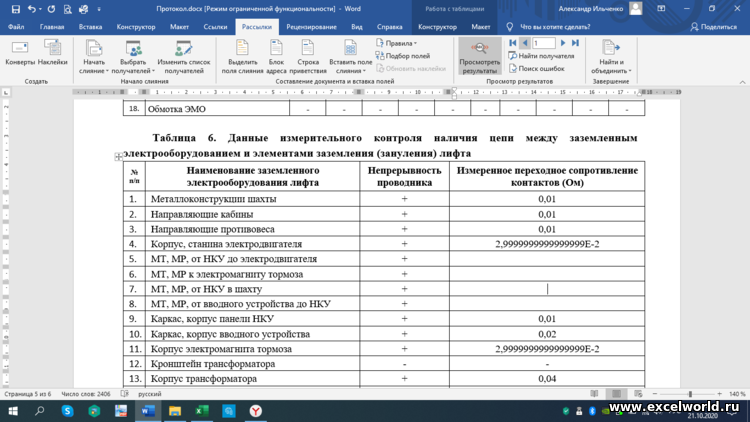Screen dimensions: 750x422
Task: Open Yandex Browser from the taskbar
Action: [256, 411]
